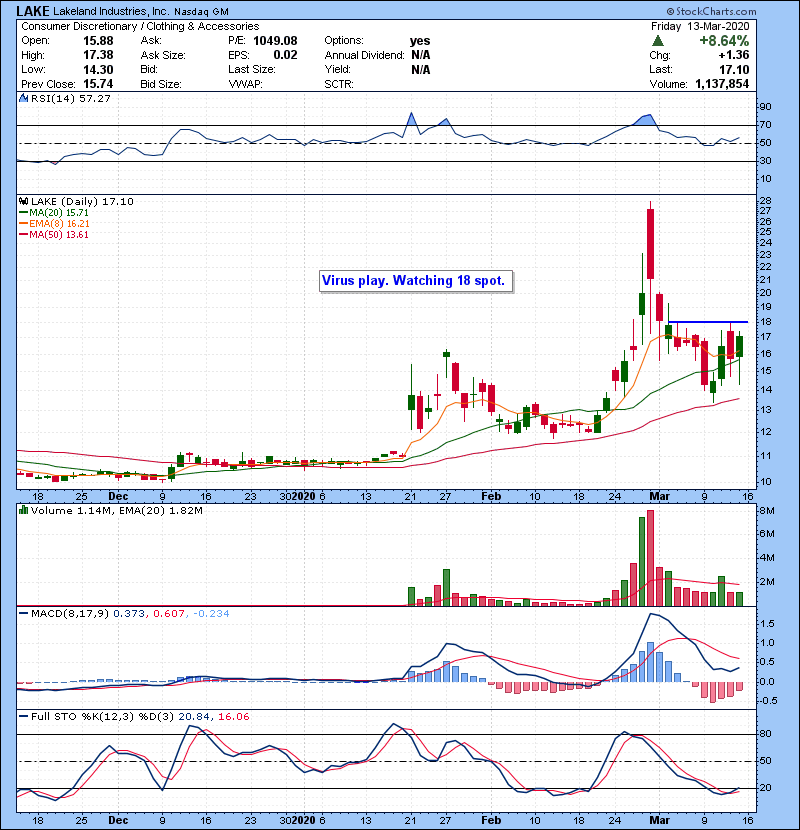Click the Low price 14.30
This screenshot has height=830, width=800.
(x=98, y=69)
